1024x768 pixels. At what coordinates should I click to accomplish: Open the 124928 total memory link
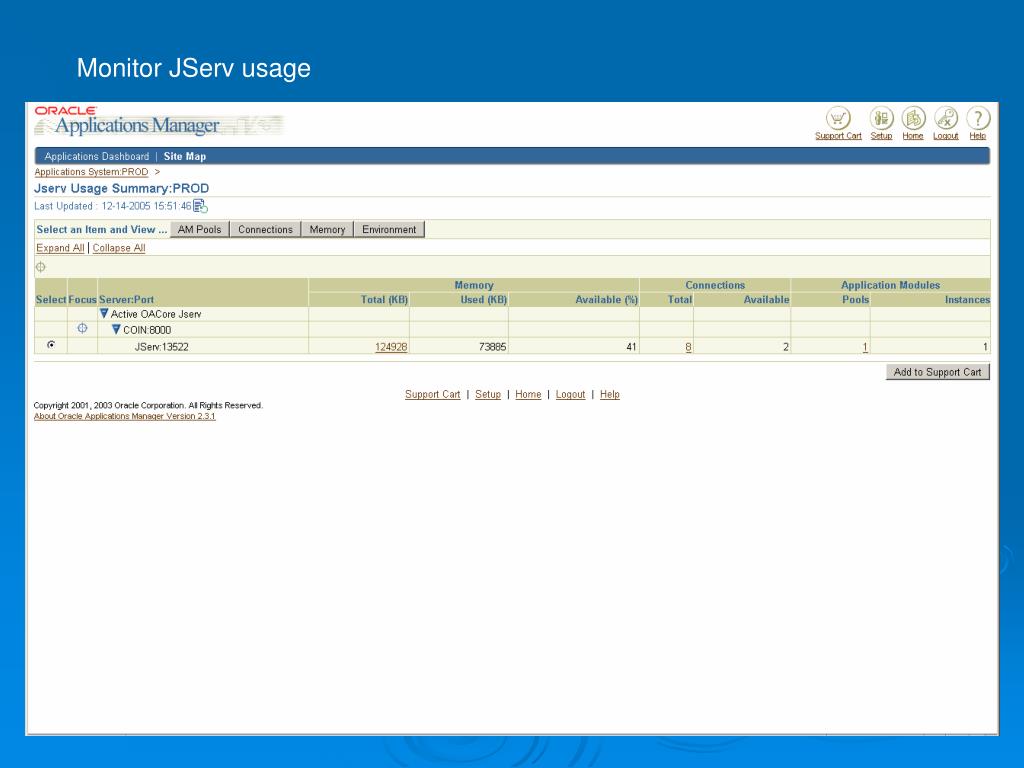click(x=391, y=347)
